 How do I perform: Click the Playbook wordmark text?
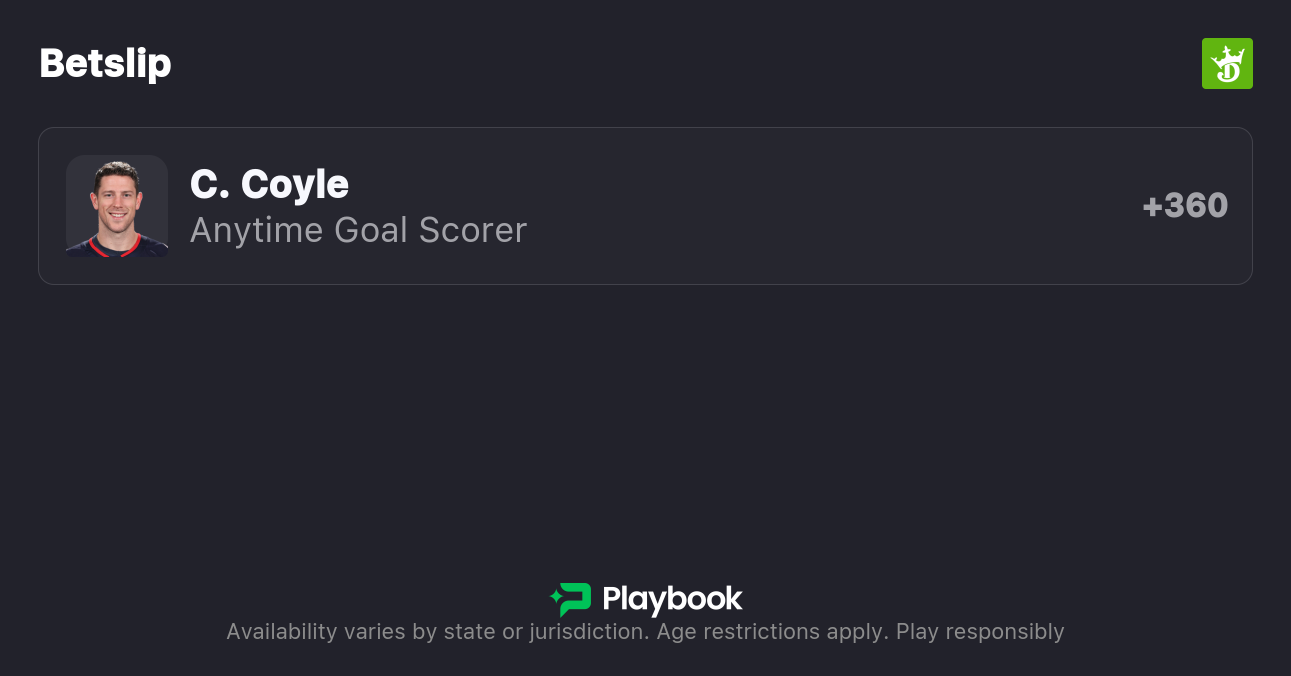[672, 599]
